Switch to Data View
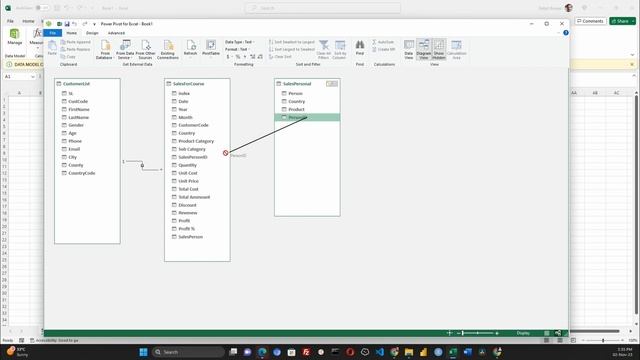Viewport: 640px width, 360px height. point(409,49)
